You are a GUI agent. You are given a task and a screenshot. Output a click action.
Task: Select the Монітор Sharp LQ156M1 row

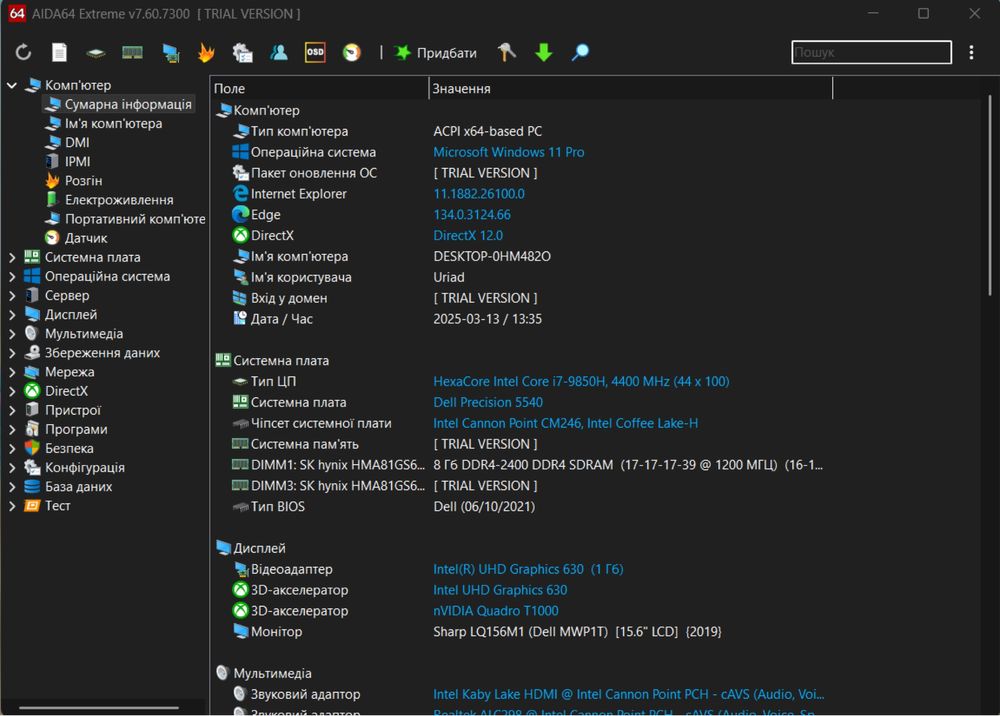coord(523,631)
